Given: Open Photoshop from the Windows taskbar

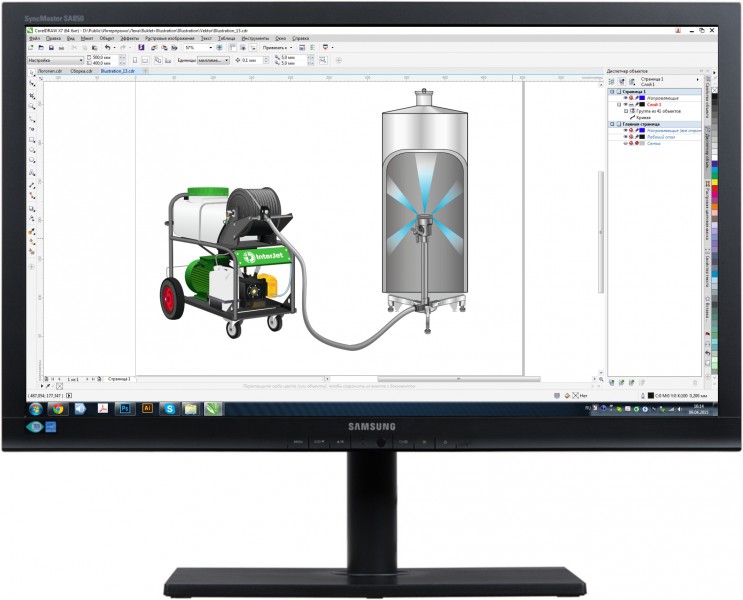Looking at the screenshot, I should click(x=125, y=409).
